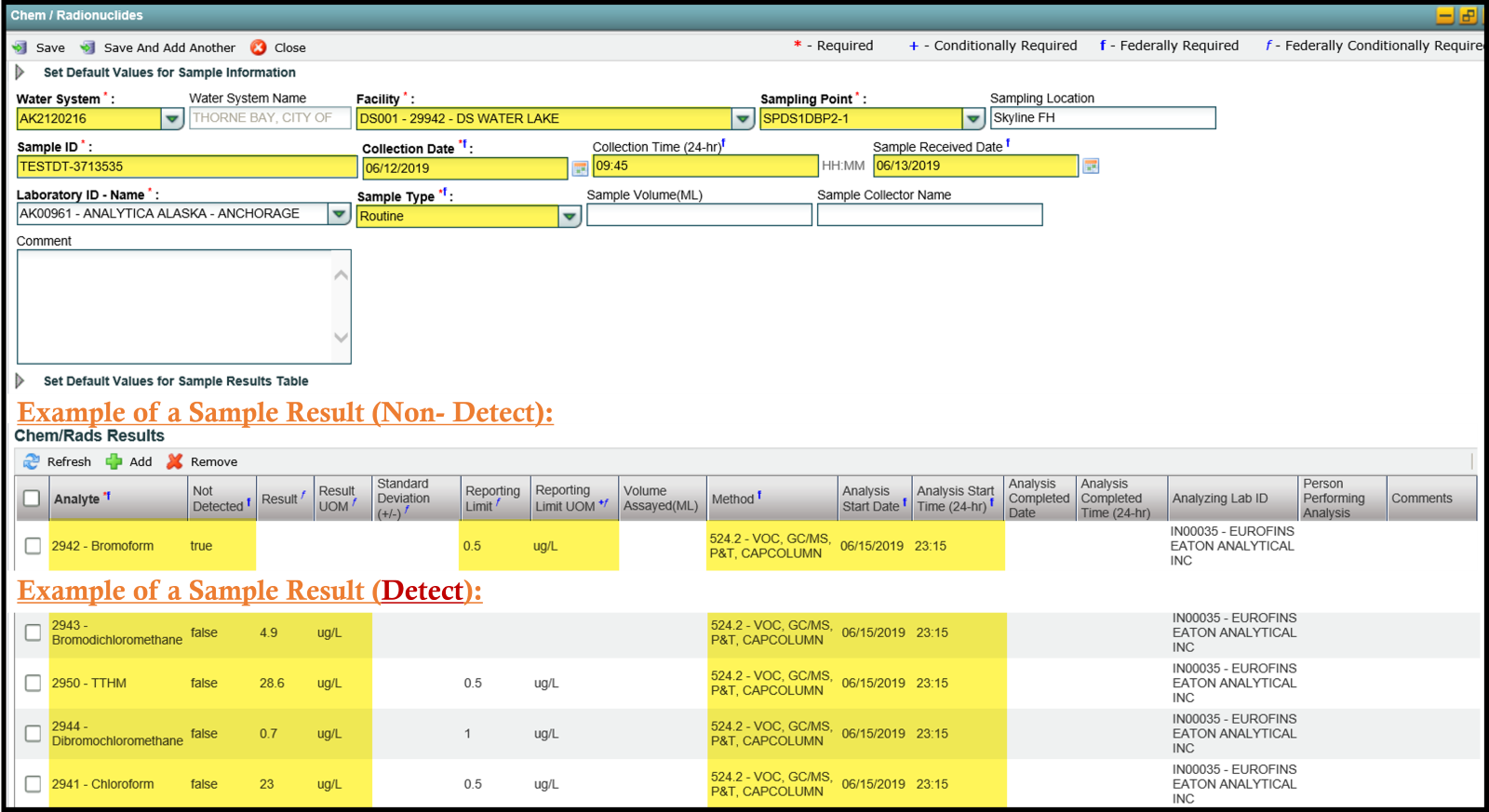Click the Sample Collector Name field
This screenshot has height=812, width=1489.
click(x=929, y=215)
